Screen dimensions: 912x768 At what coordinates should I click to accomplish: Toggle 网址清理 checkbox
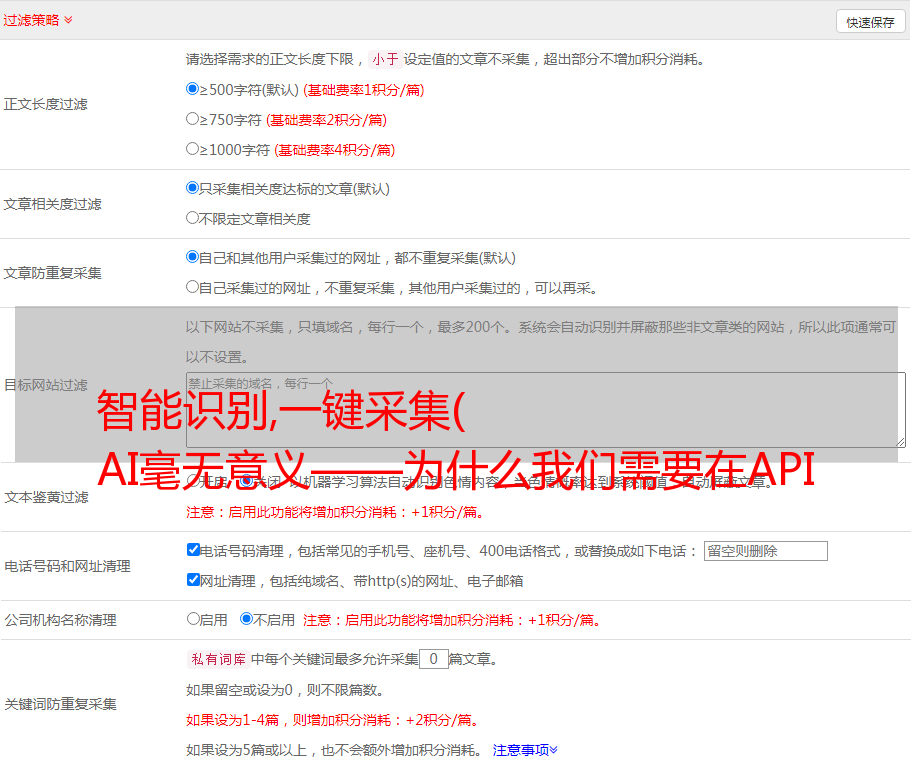pyautogui.click(x=193, y=579)
